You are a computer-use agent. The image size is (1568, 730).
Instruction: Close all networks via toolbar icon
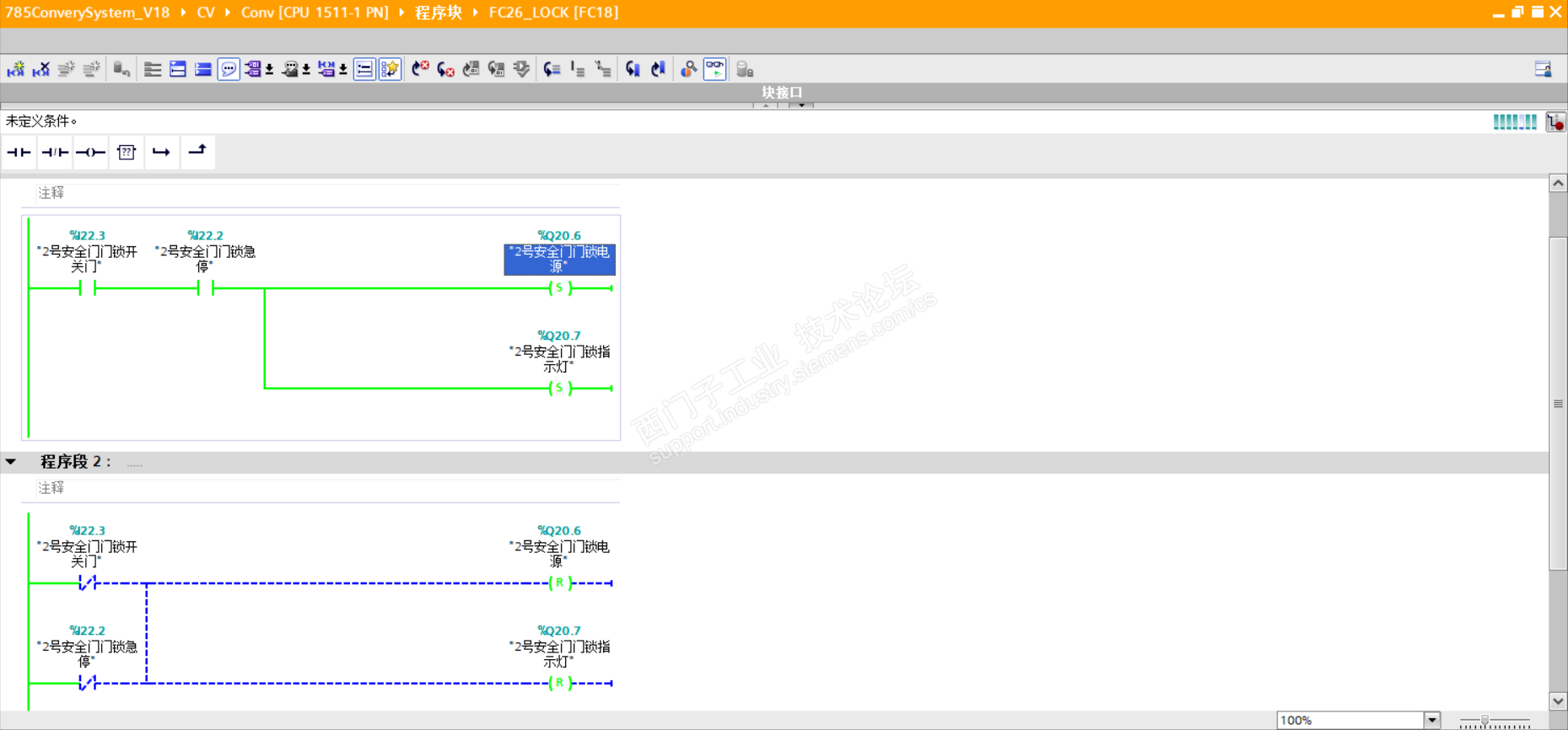203,69
